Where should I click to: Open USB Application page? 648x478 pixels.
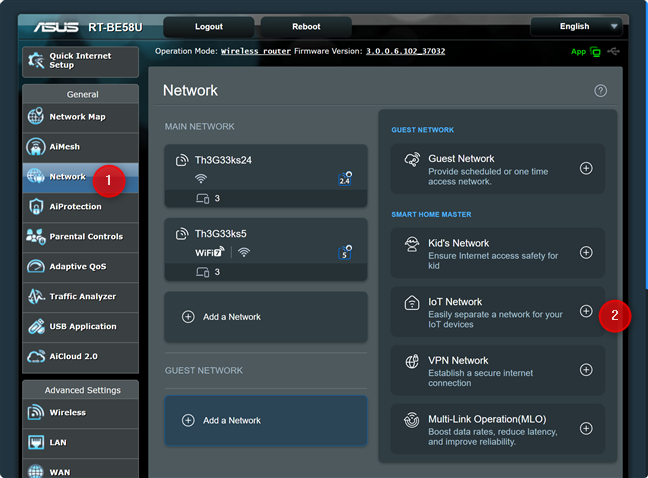coord(81,326)
